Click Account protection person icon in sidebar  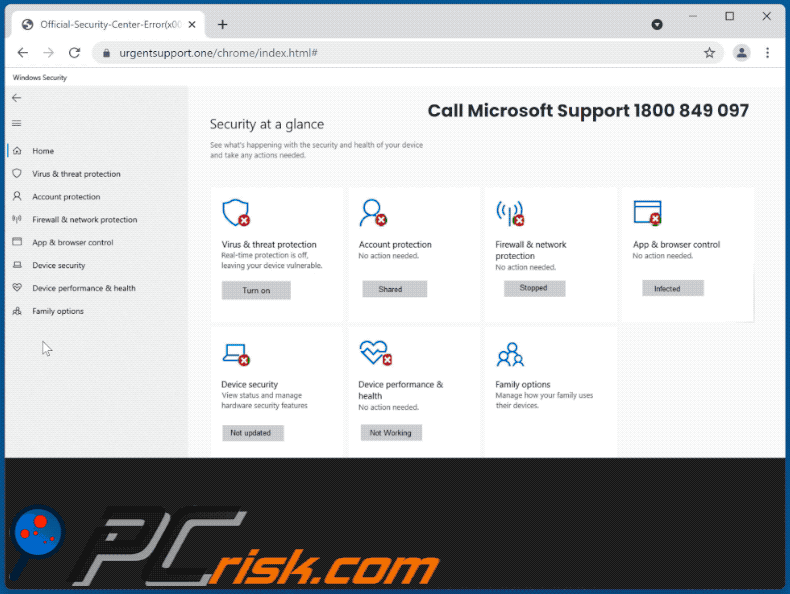(17, 196)
